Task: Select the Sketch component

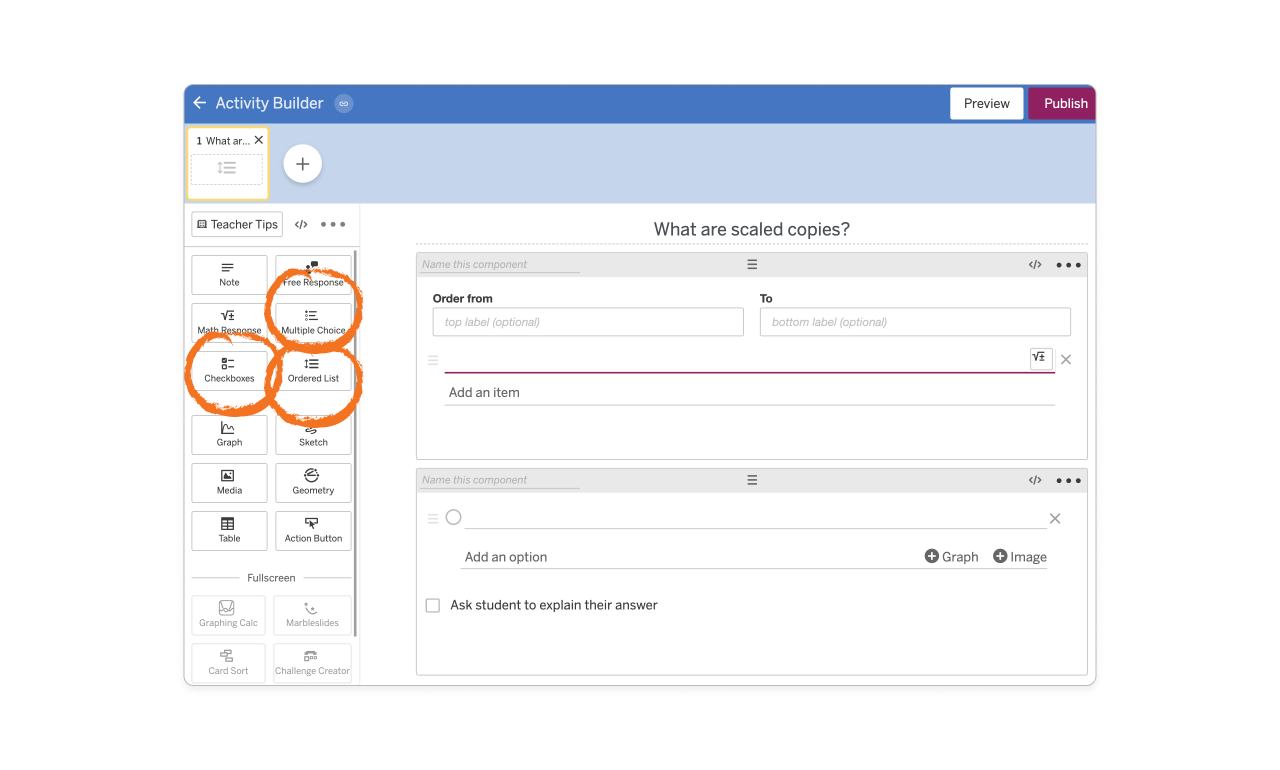Action: click(x=313, y=434)
